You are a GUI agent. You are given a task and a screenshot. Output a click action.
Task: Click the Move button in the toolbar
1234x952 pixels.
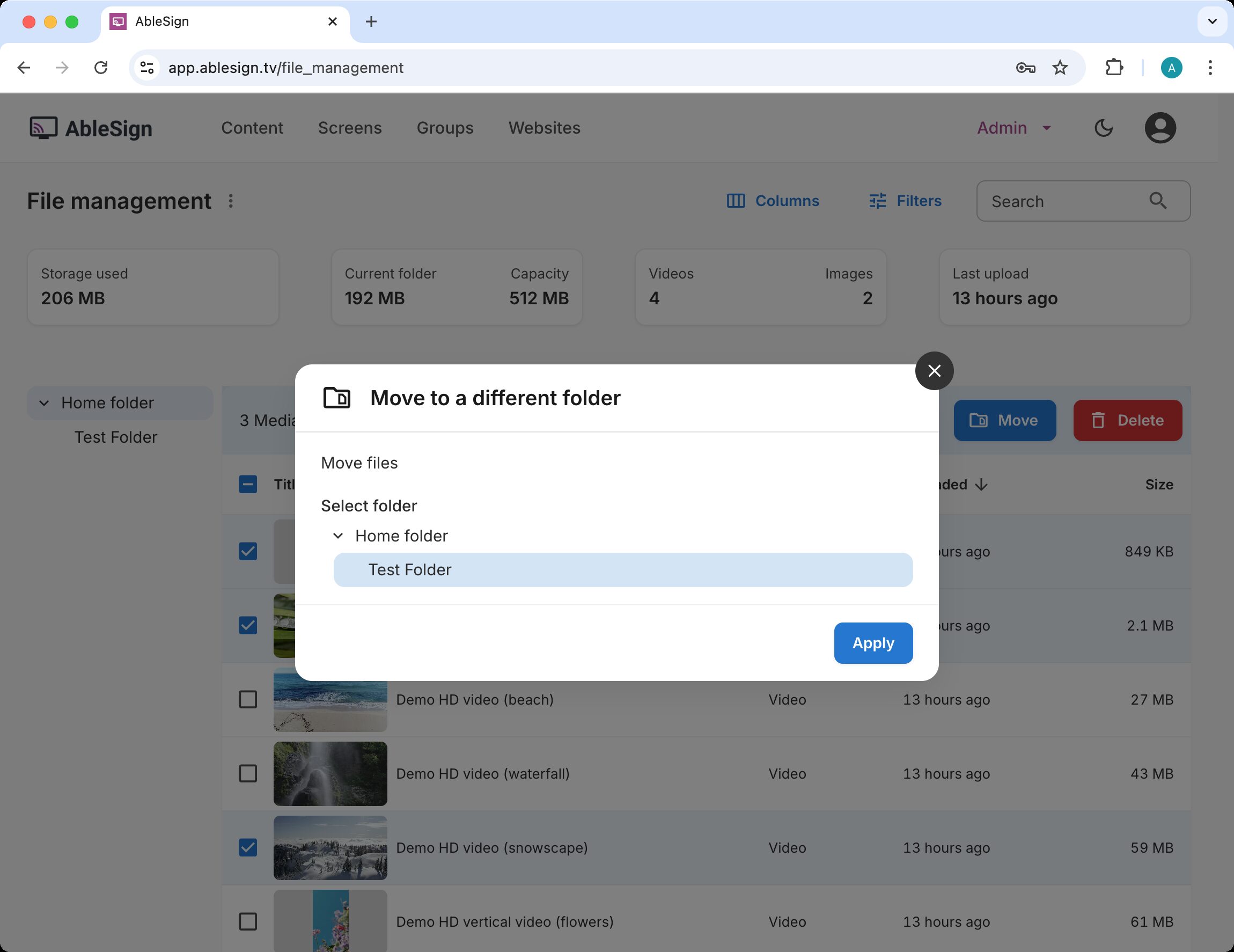point(1004,420)
